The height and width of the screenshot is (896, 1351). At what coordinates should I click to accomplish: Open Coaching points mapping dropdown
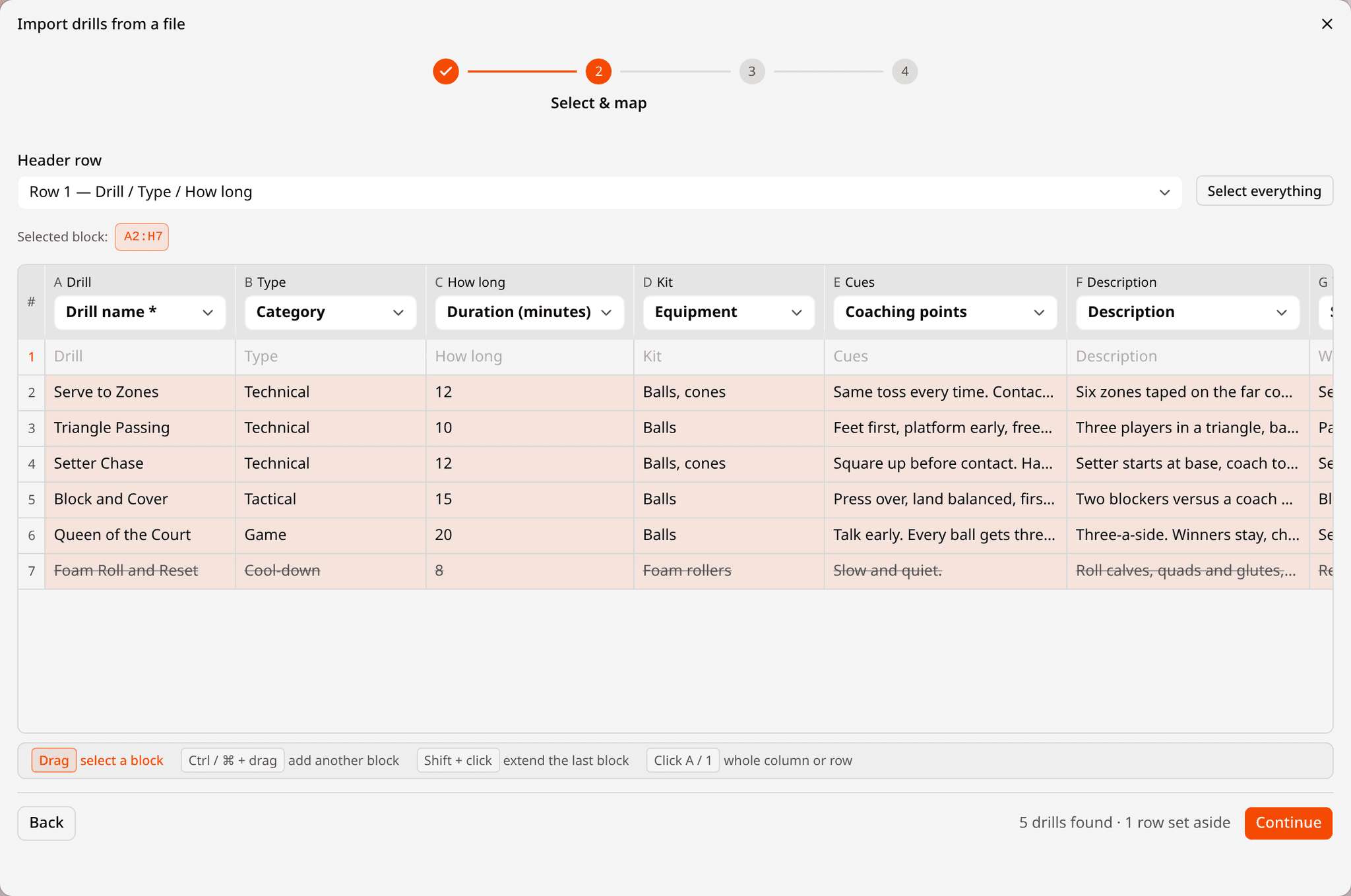[x=945, y=313]
